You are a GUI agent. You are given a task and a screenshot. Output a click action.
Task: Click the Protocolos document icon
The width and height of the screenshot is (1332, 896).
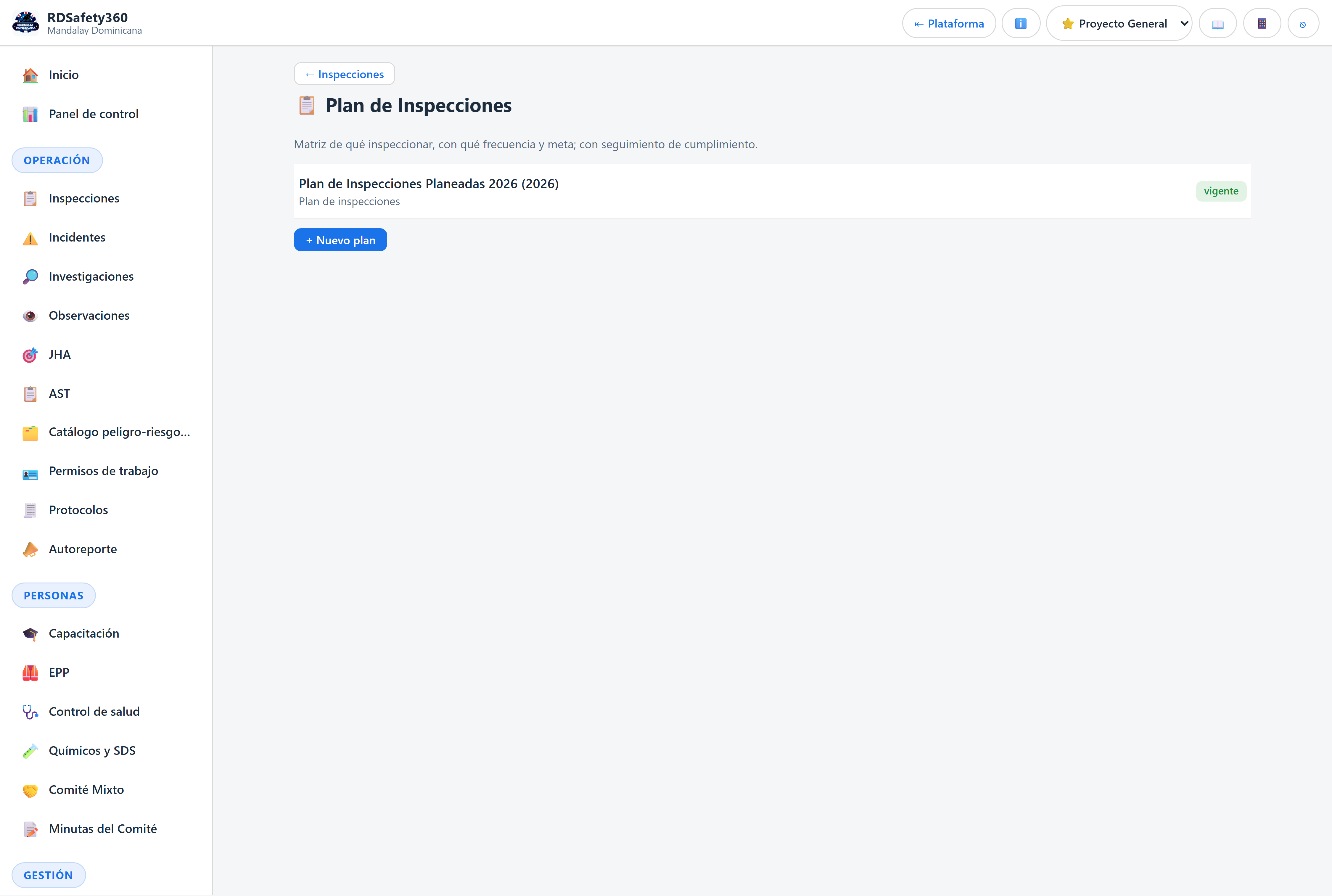30,510
